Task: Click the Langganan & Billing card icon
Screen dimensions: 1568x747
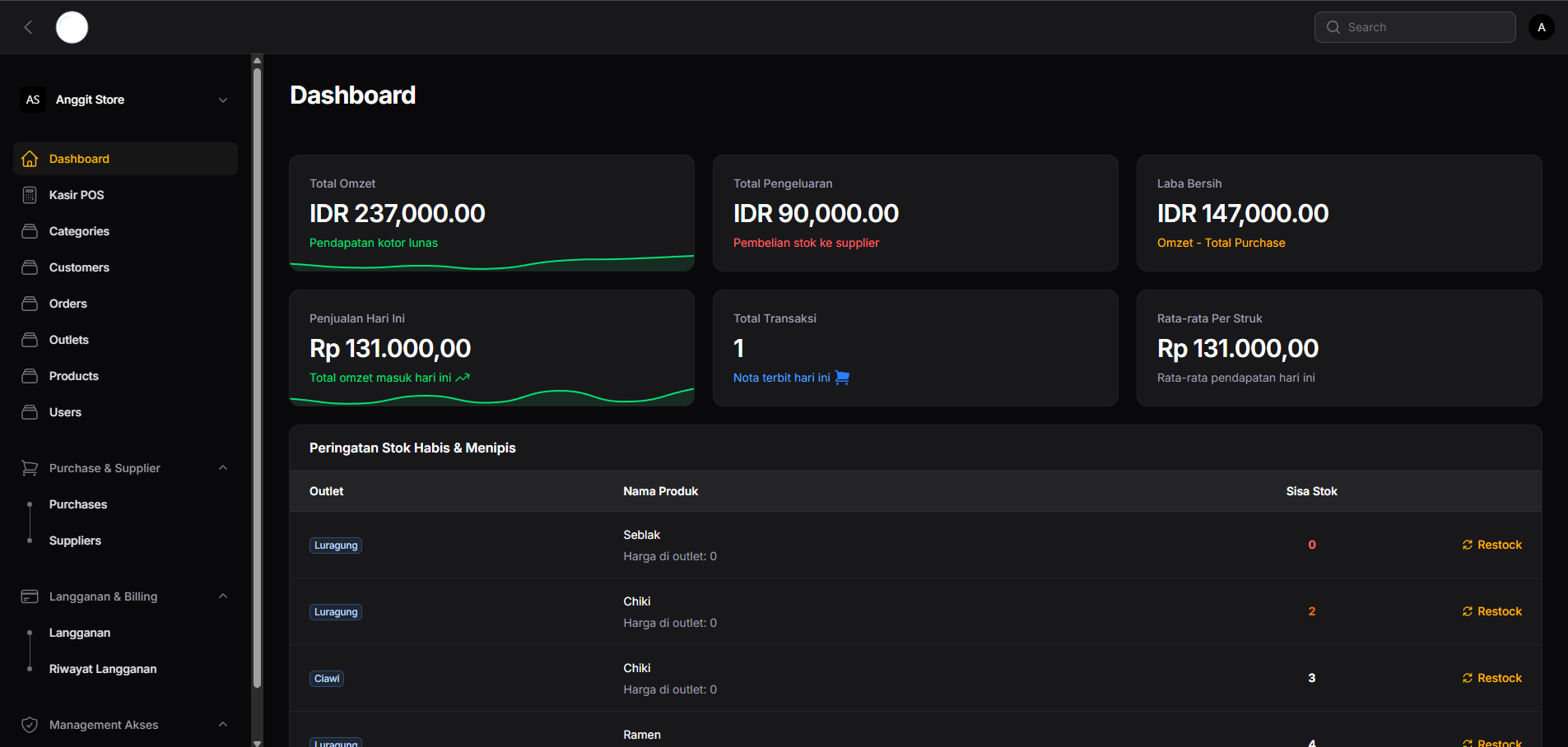Action: pos(30,596)
